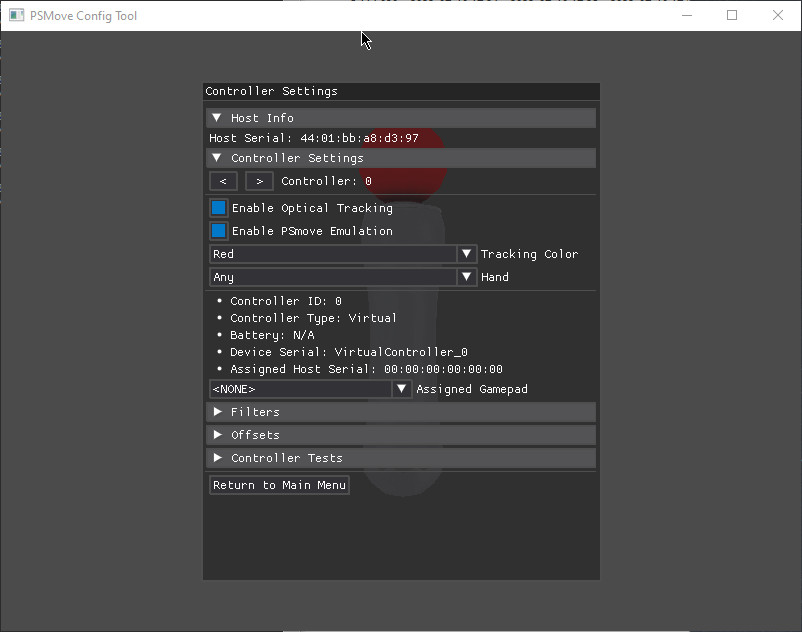This screenshot has height=632, width=802.
Task: Open the Assigned Gamepad dropdown showing <NONE>
Action: 310,389
